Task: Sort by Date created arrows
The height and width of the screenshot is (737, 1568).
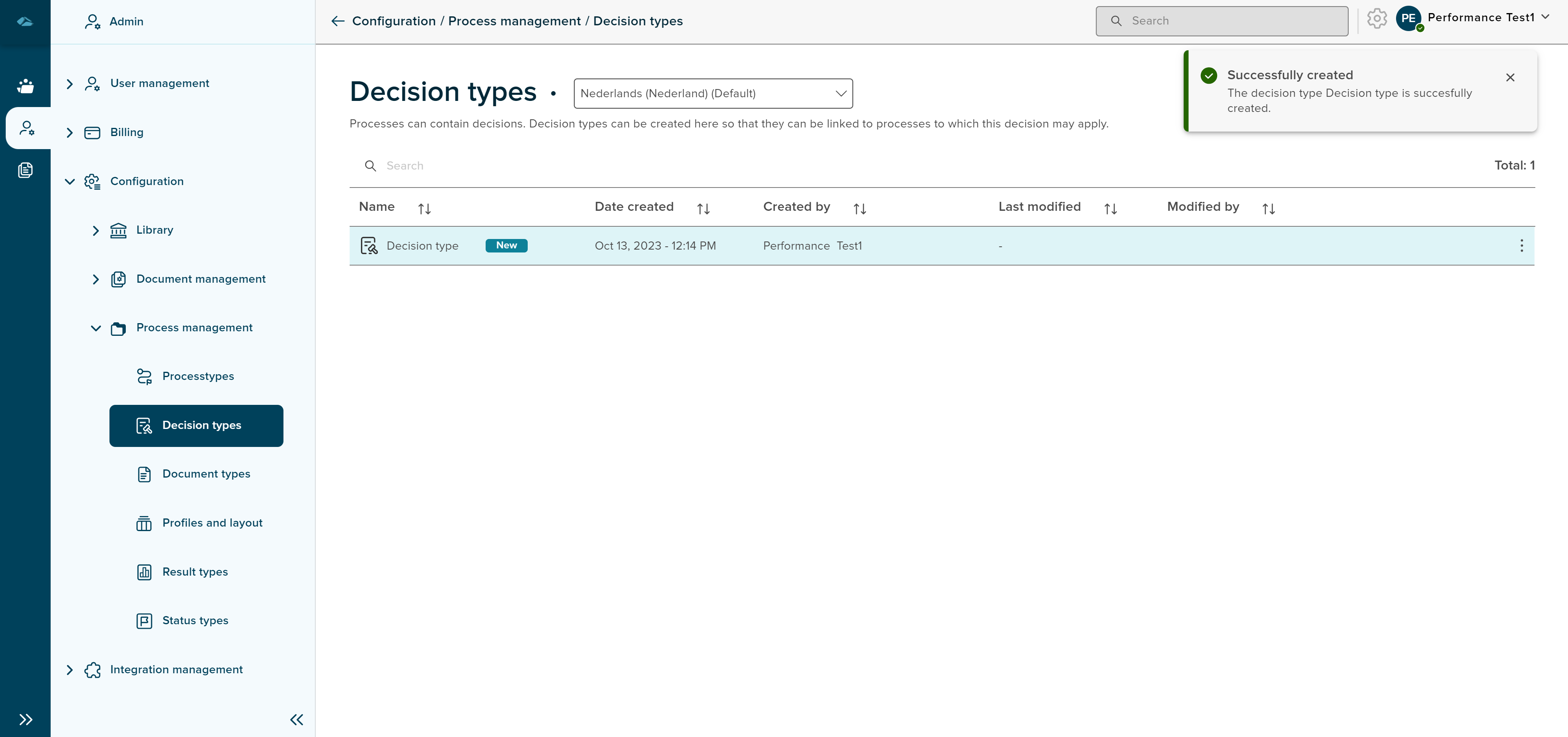Action: pyautogui.click(x=703, y=209)
